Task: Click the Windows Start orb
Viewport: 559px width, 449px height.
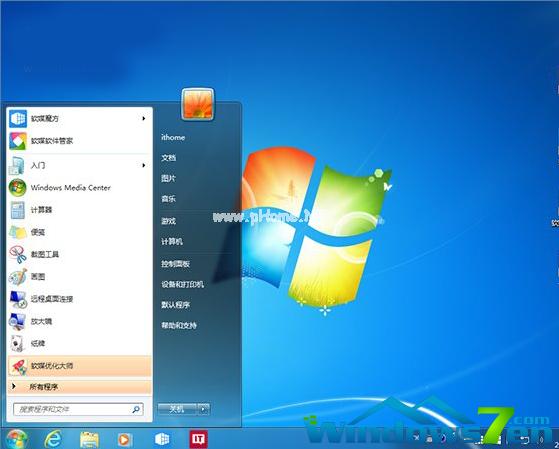Action: 16,439
